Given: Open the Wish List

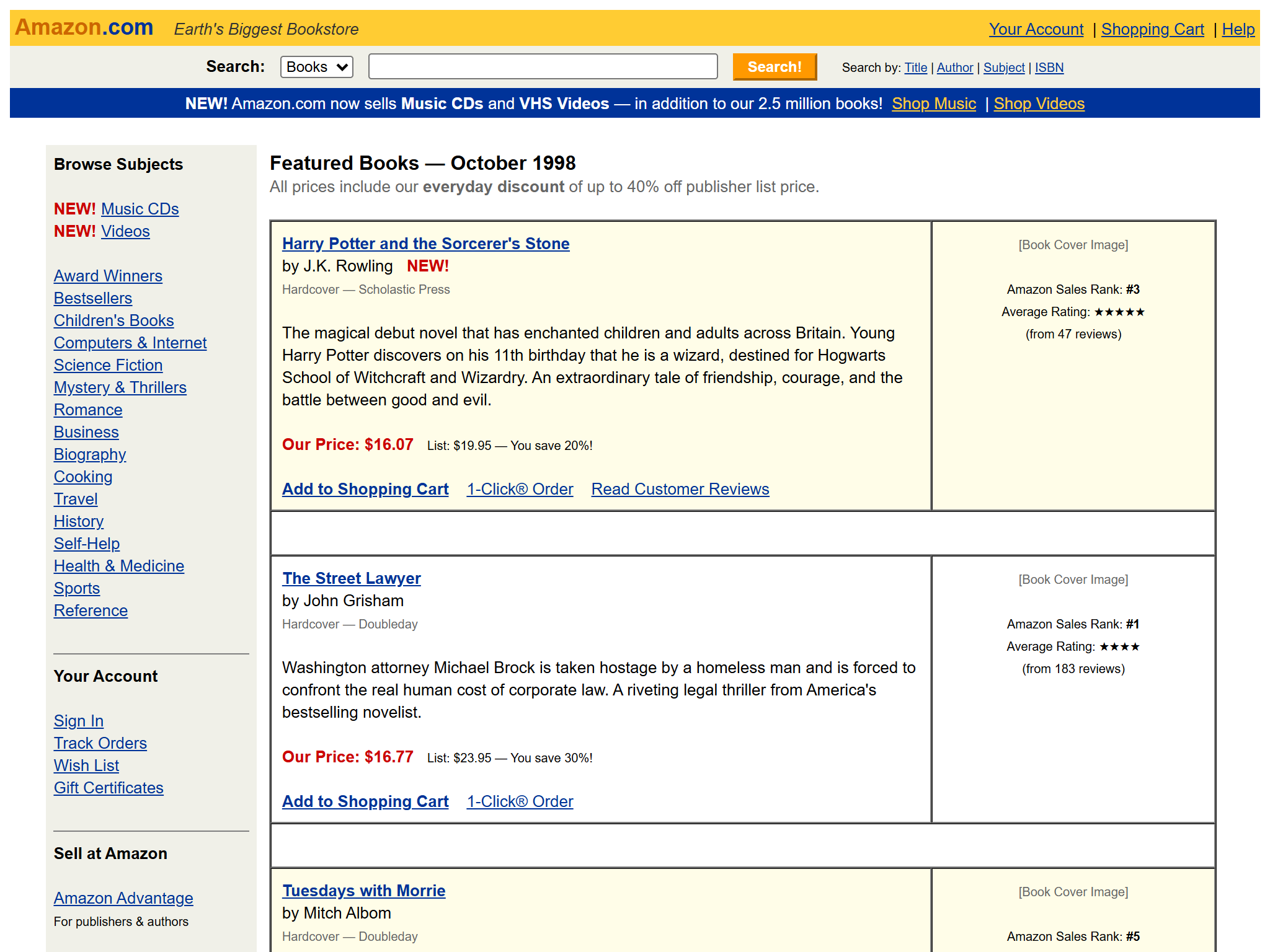Looking at the screenshot, I should click(x=86, y=765).
